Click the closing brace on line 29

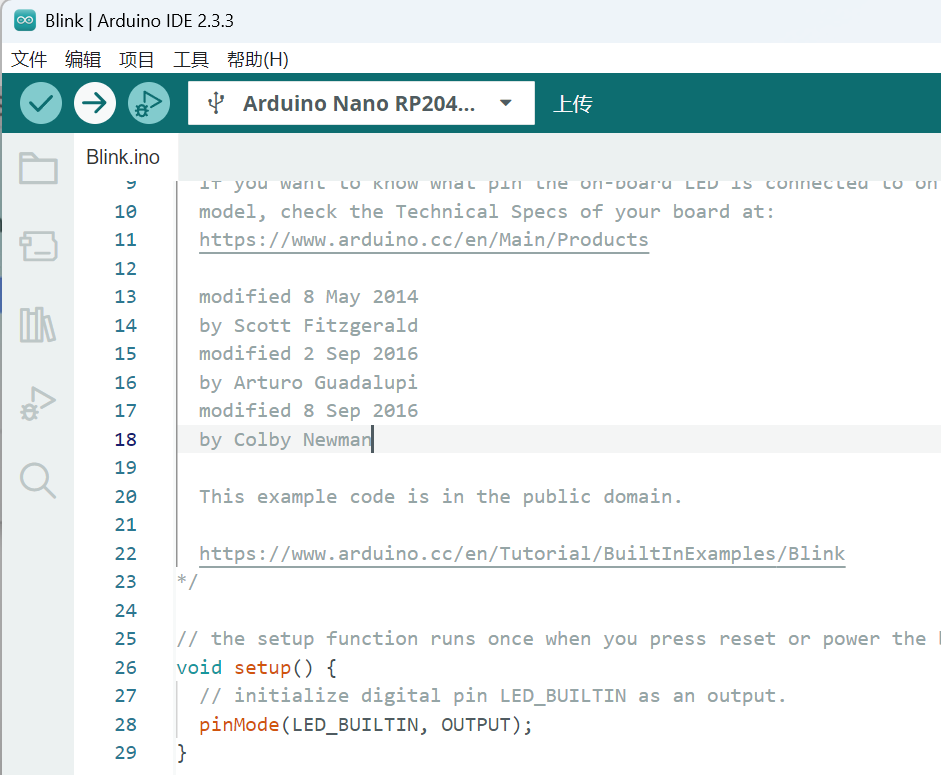(182, 753)
